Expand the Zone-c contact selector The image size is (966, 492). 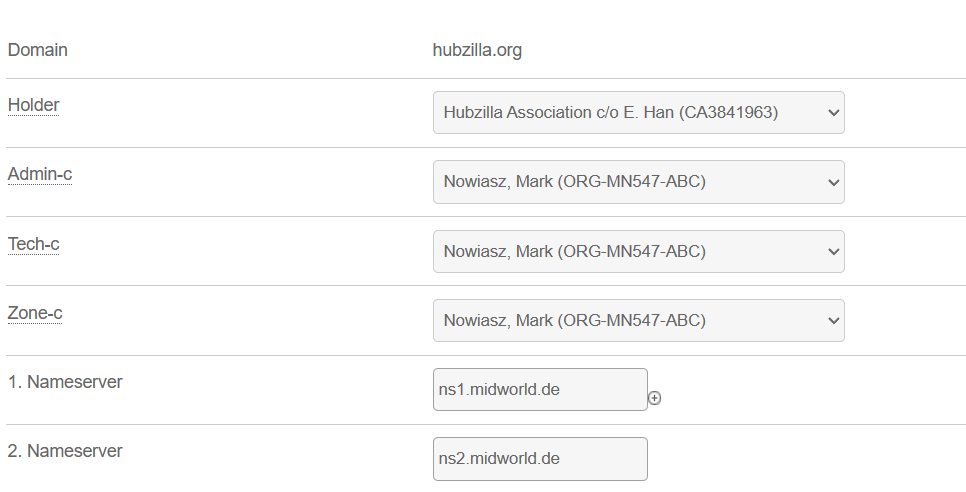click(x=638, y=321)
